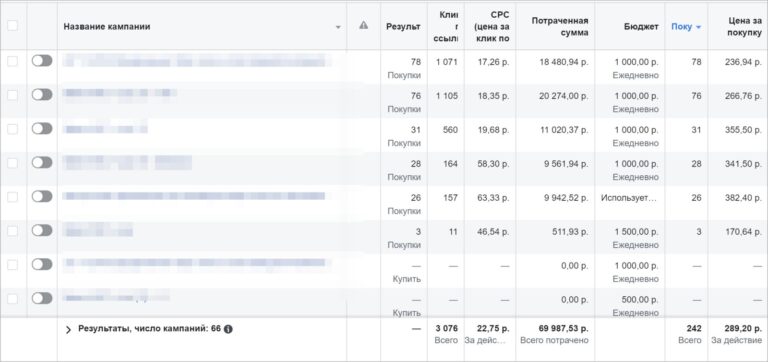Sort by Потраченная сумма column header
This screenshot has height=362, width=768.
pyautogui.click(x=560, y=26)
